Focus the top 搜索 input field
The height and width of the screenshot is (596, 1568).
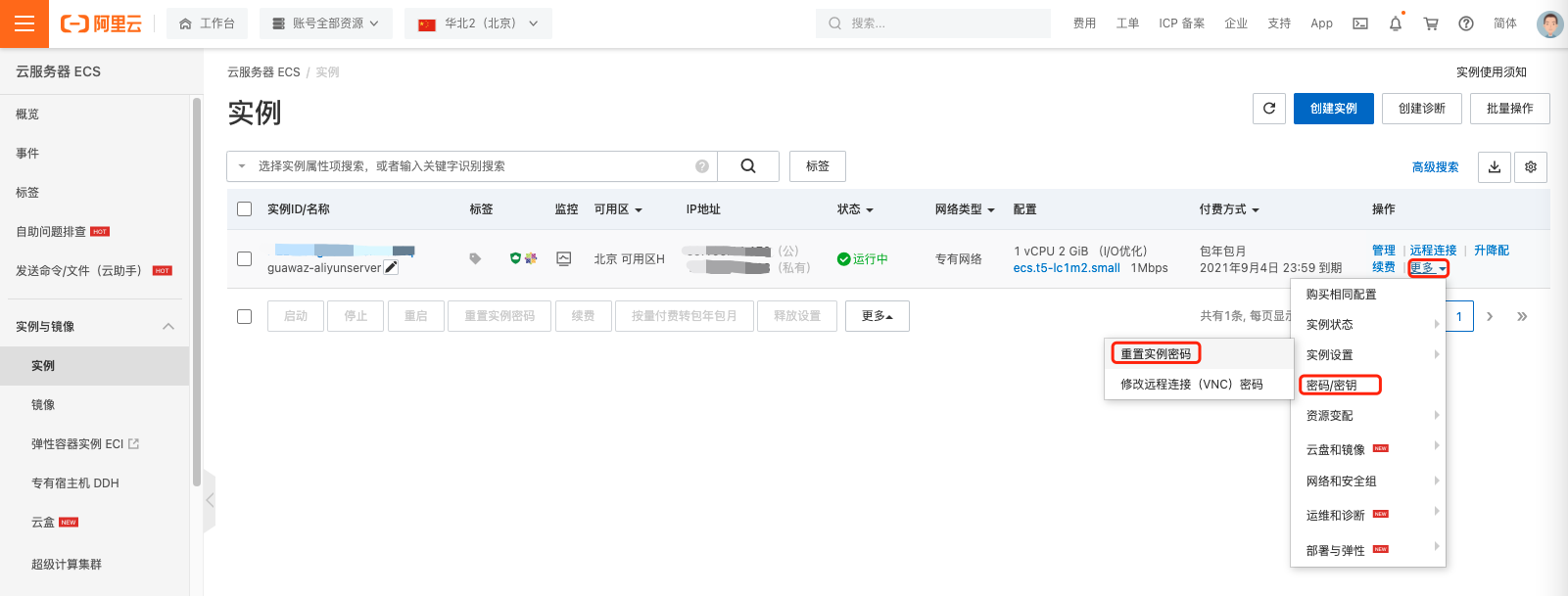pos(933,23)
